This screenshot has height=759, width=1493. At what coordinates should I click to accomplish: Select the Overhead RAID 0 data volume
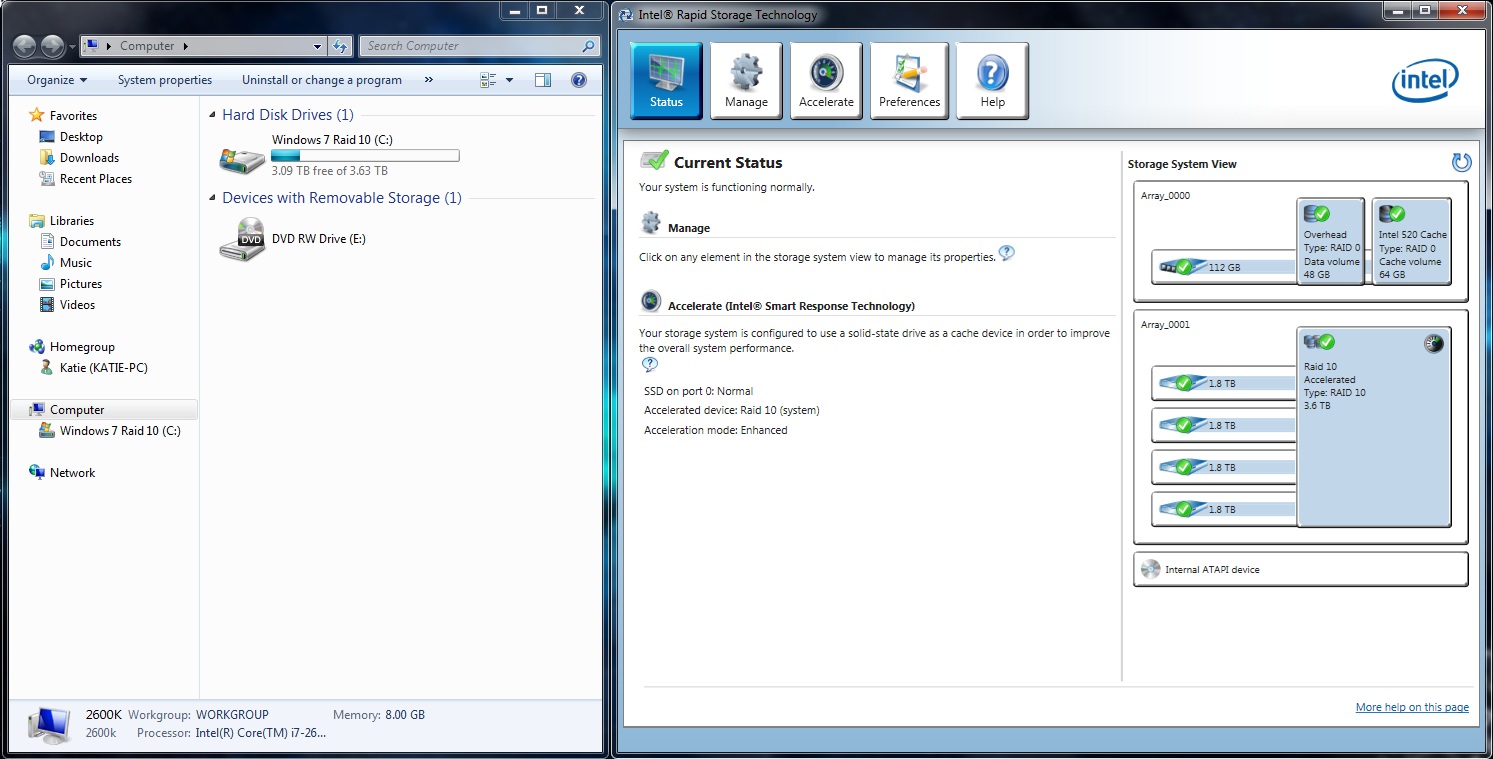(1331, 241)
